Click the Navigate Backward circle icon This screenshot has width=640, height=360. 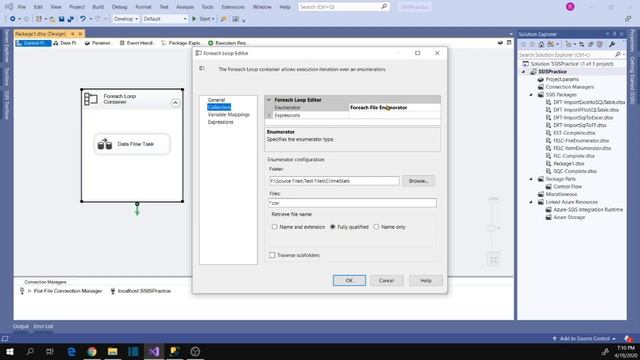coord(13,19)
